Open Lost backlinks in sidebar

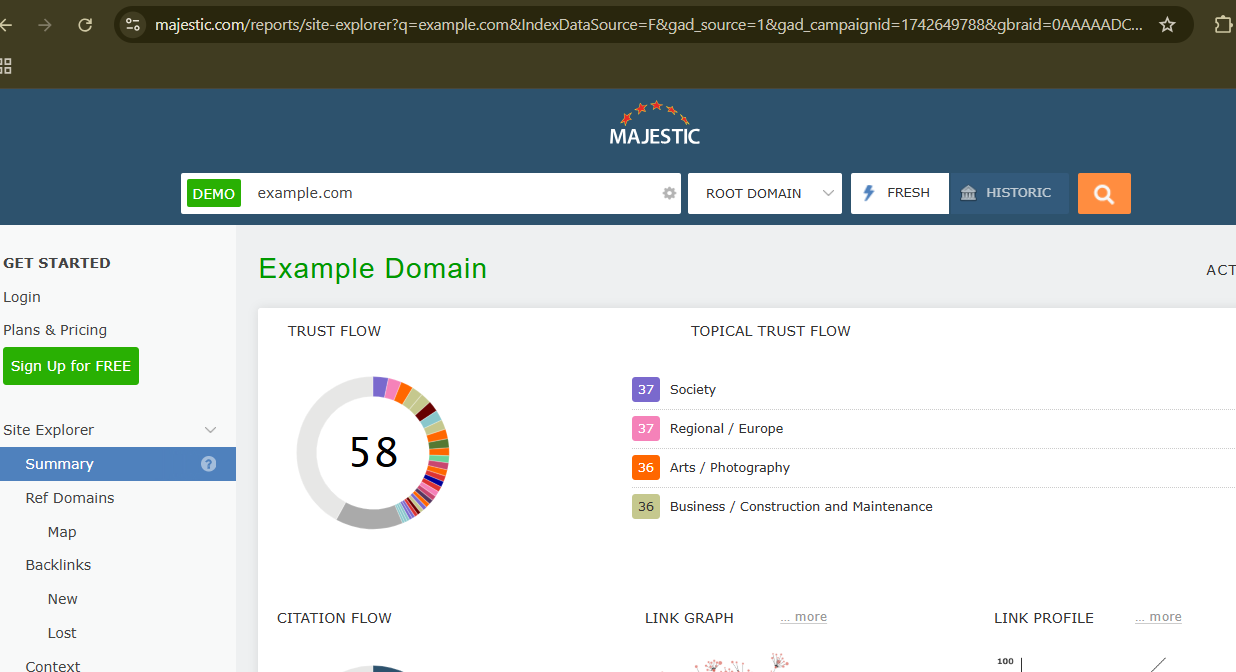tap(62, 633)
